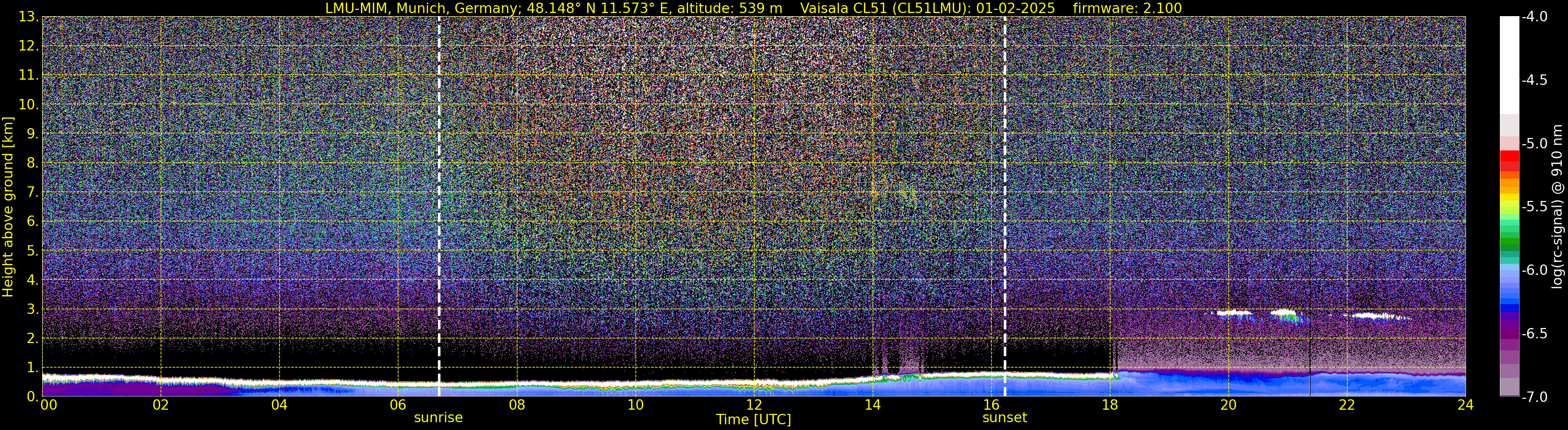Click the time tick label '12' on time axis
The height and width of the screenshot is (430, 1568).
pyautogui.click(x=754, y=405)
